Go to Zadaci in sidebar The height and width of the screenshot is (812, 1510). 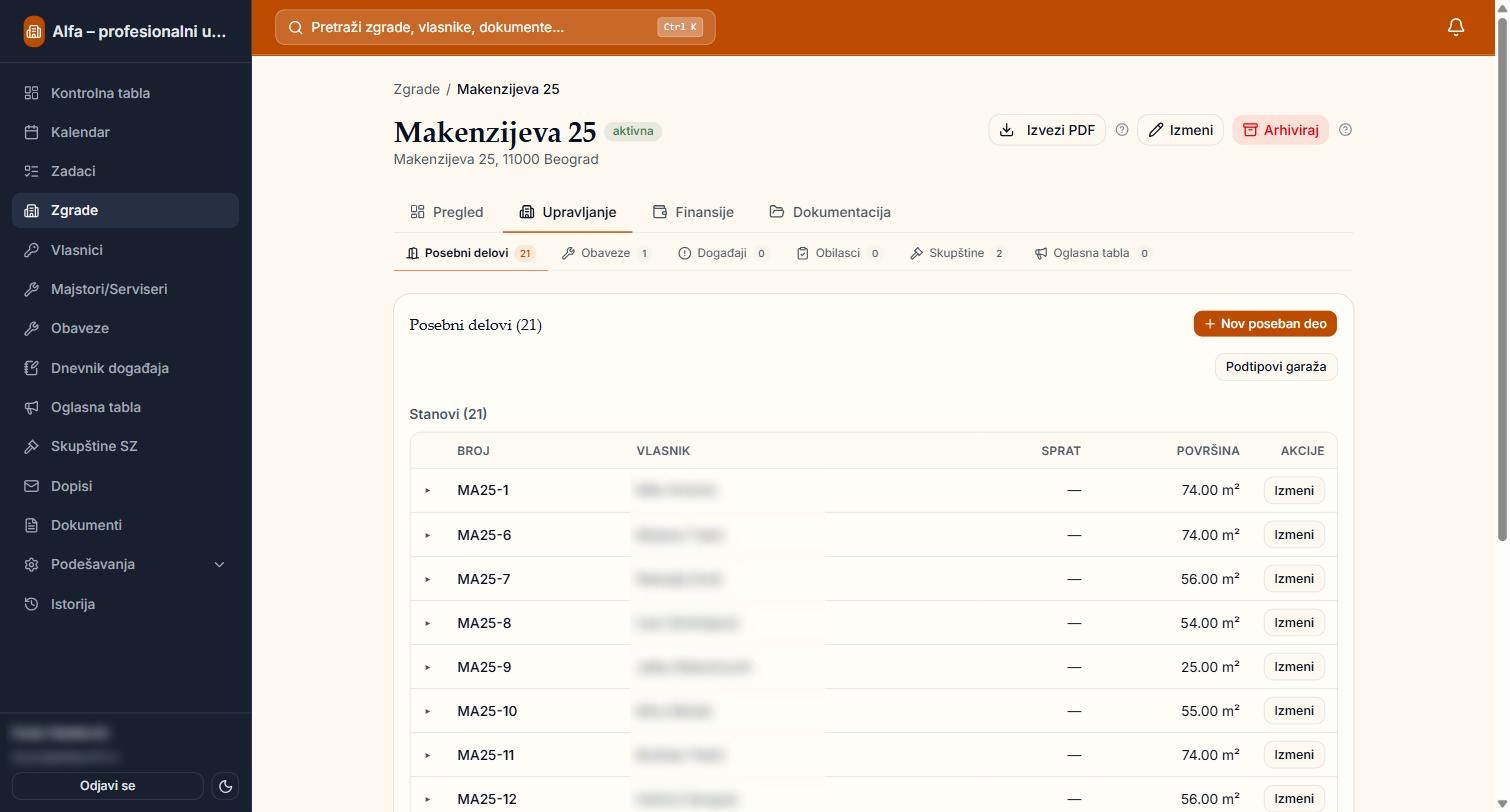125,171
